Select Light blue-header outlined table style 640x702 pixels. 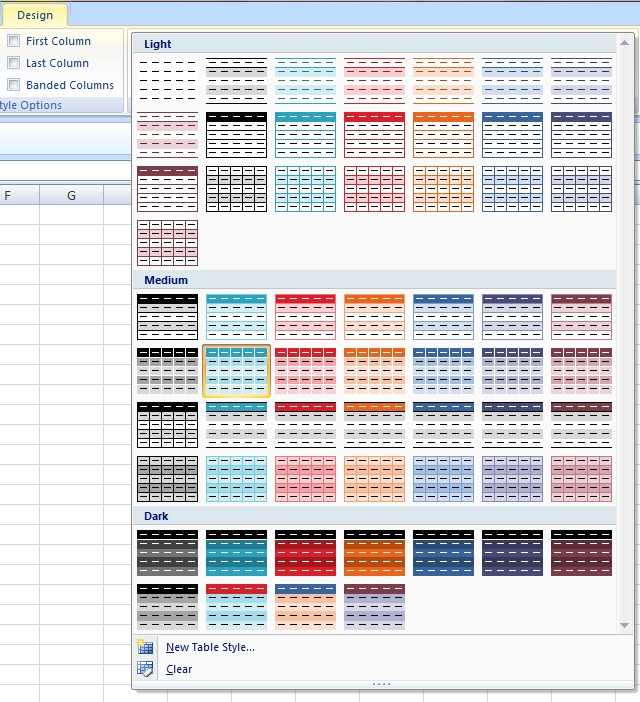pos(512,135)
